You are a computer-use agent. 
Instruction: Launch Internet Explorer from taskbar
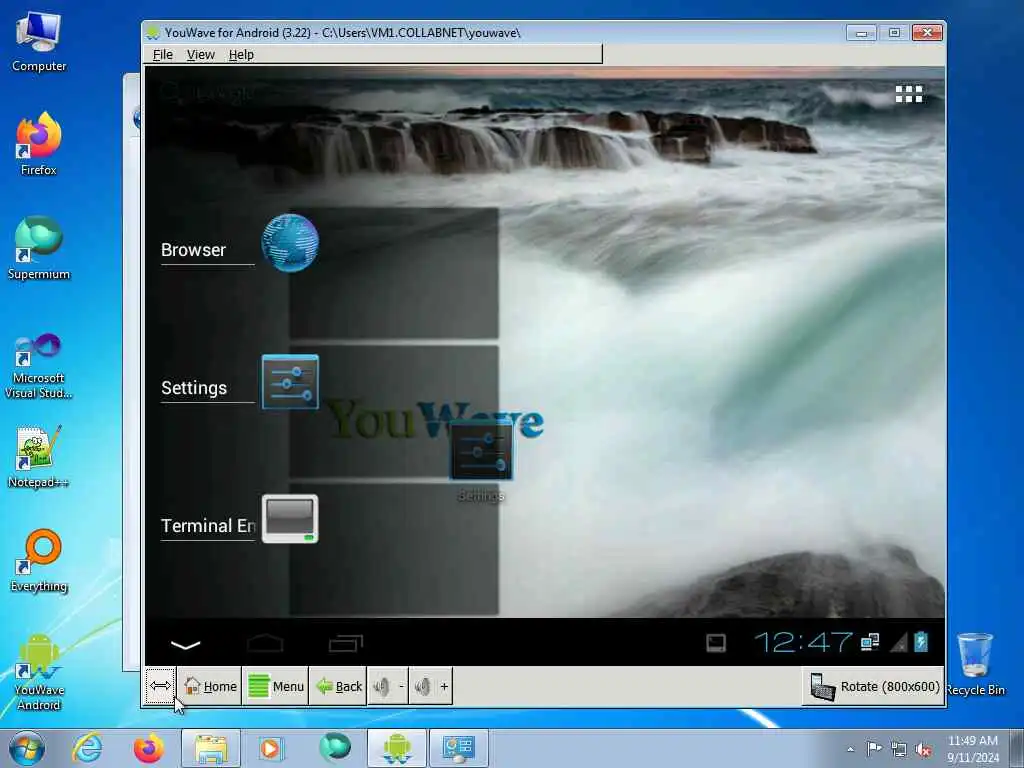(87, 748)
